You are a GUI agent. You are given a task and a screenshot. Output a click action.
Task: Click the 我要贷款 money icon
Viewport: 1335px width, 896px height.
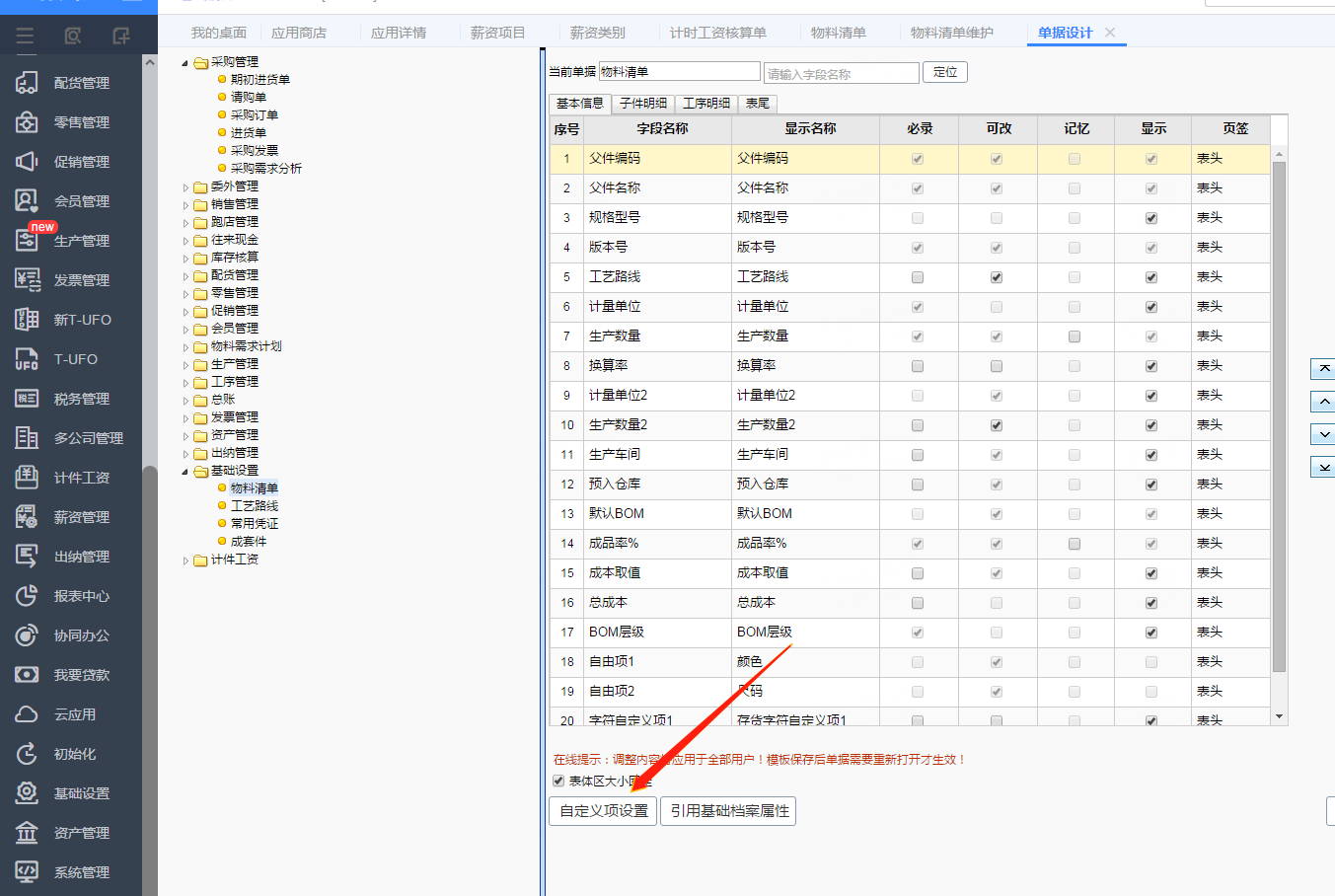pyautogui.click(x=27, y=675)
